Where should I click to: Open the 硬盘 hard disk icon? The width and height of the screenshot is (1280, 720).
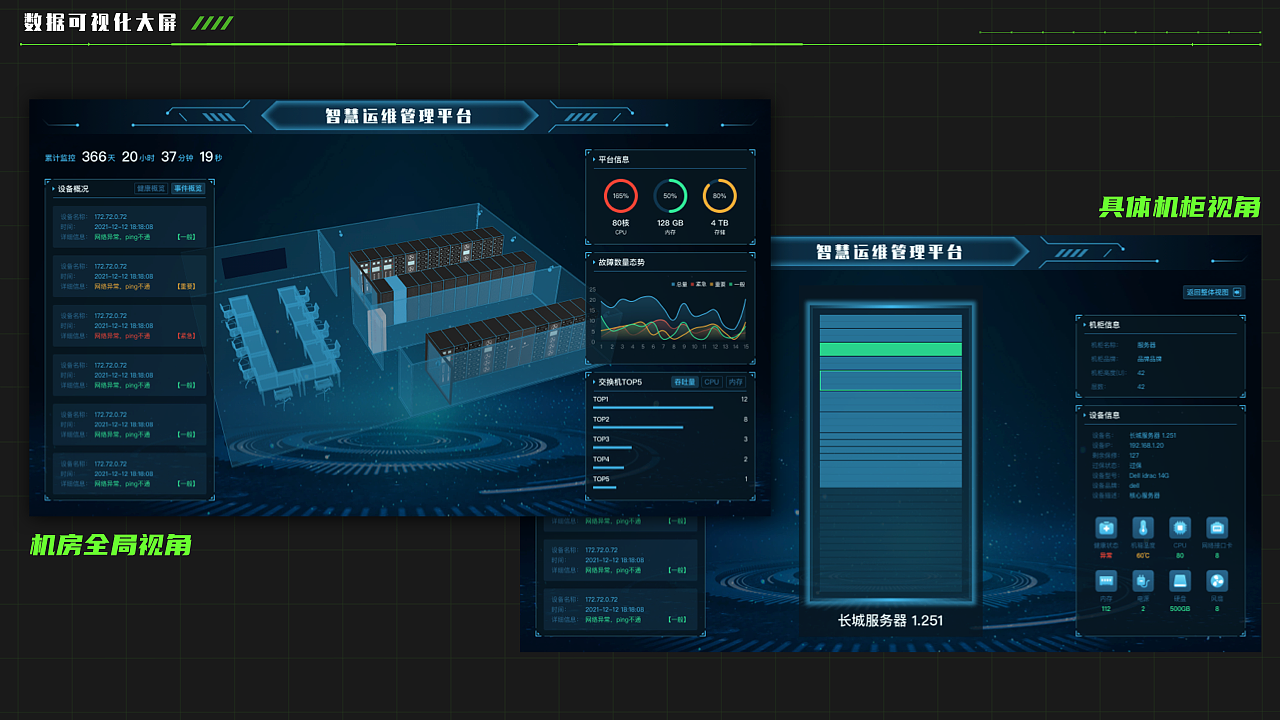click(1180, 581)
